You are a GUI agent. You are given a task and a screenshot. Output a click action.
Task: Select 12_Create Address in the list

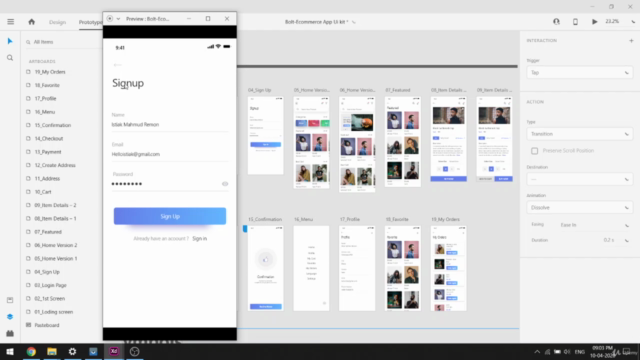pyautogui.click(x=55, y=165)
